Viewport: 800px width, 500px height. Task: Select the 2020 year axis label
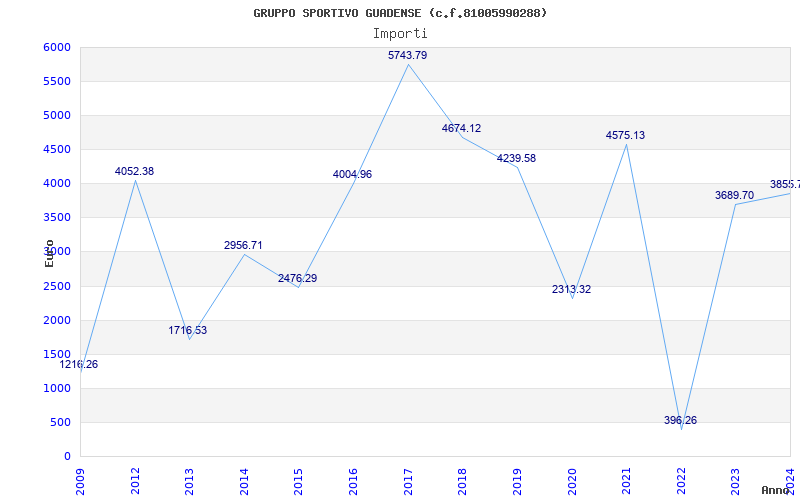[x=572, y=481]
